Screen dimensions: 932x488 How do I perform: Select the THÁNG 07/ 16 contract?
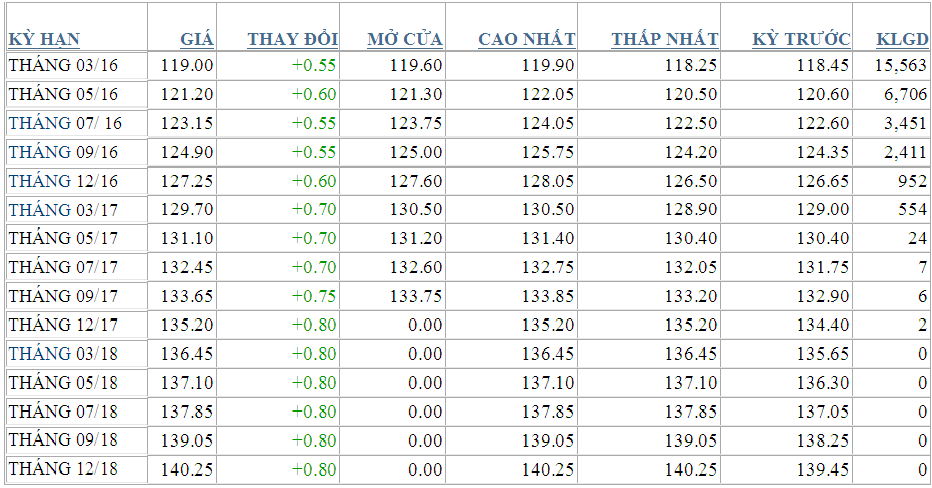click(65, 123)
